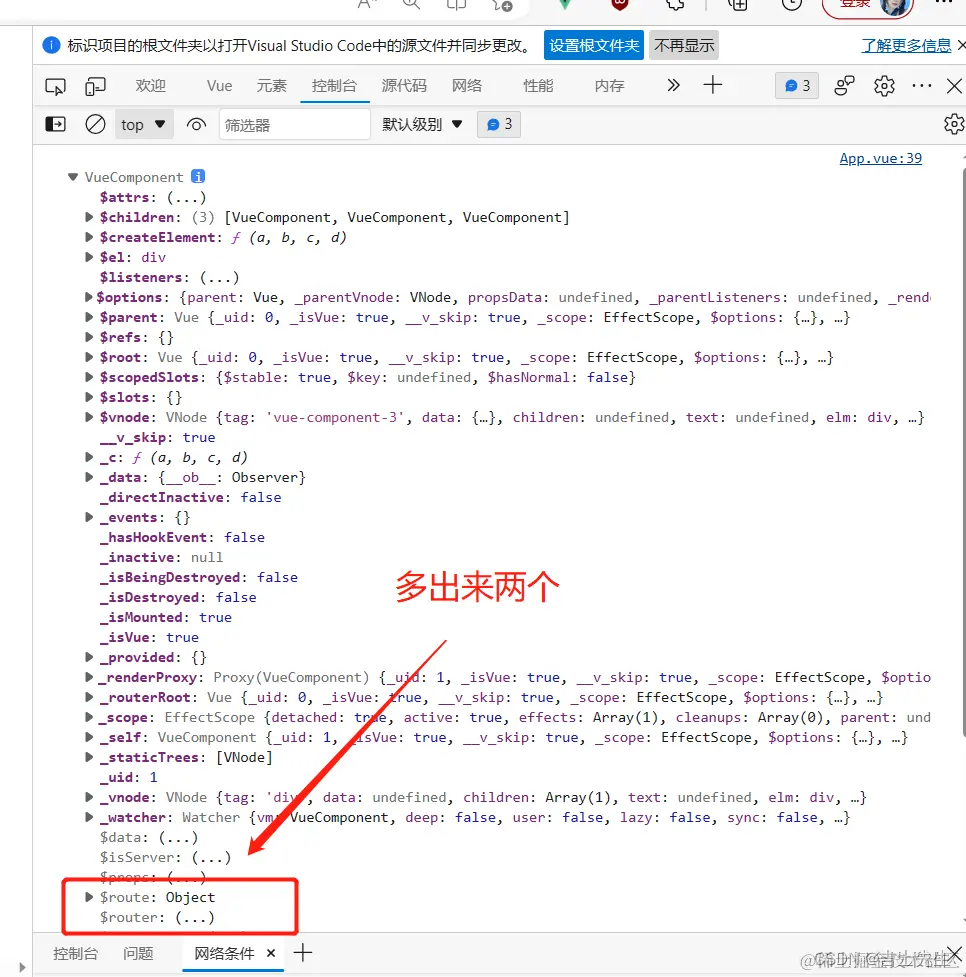Click the 3 messages badge in console toolbar
Image resolution: width=966 pixels, height=977 pixels.
tap(499, 125)
